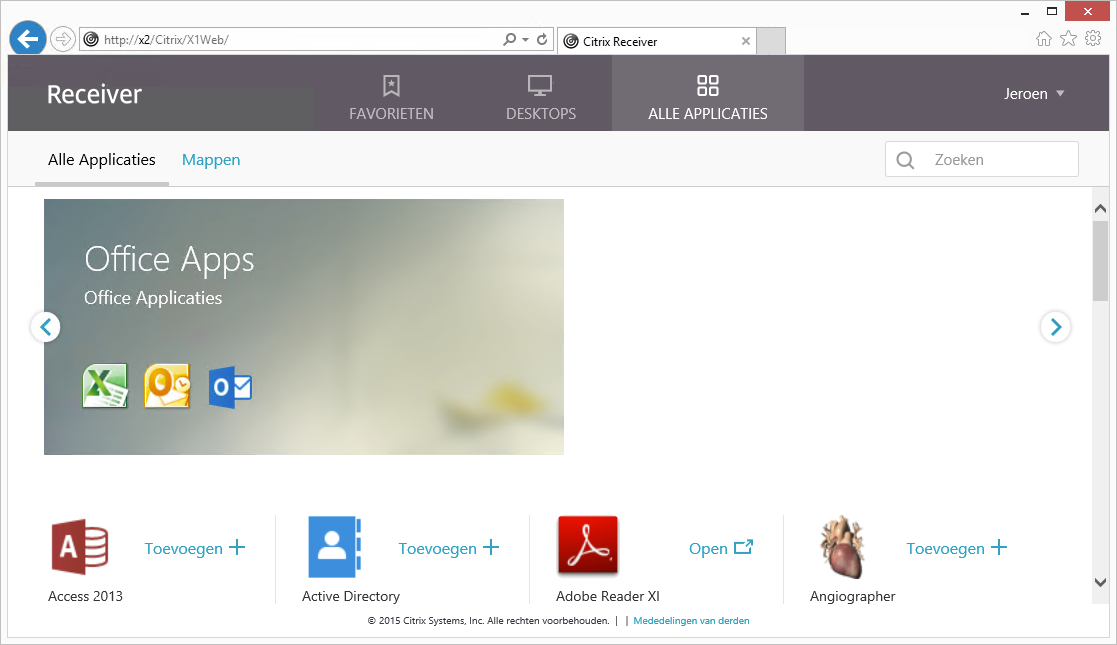
Task: Open browser Favorites star icon
Action: tap(1069, 38)
